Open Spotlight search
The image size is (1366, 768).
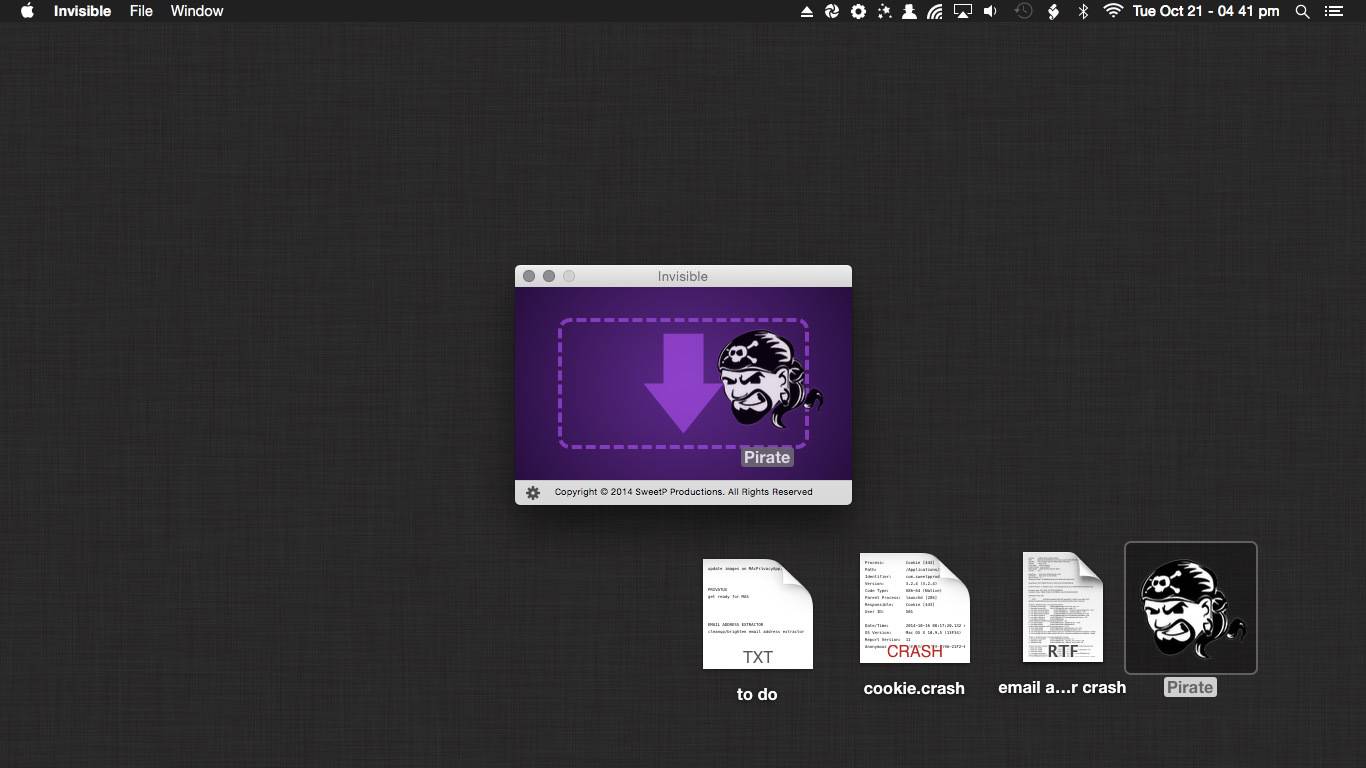1302,11
